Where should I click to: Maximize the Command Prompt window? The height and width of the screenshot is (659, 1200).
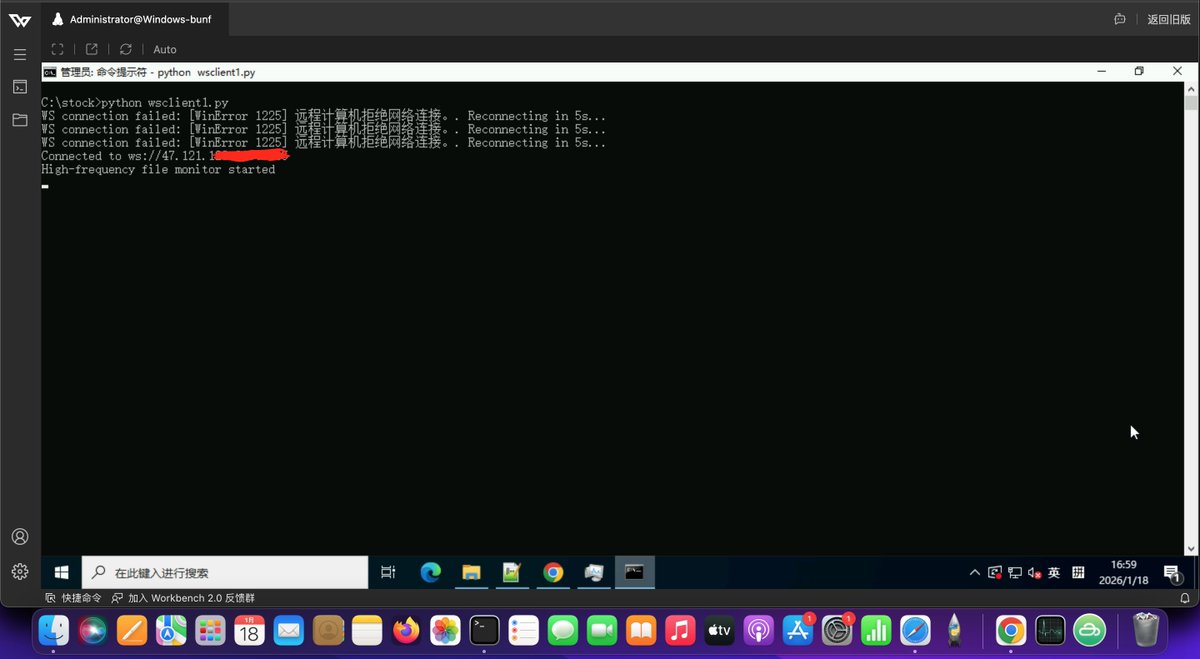point(1139,71)
